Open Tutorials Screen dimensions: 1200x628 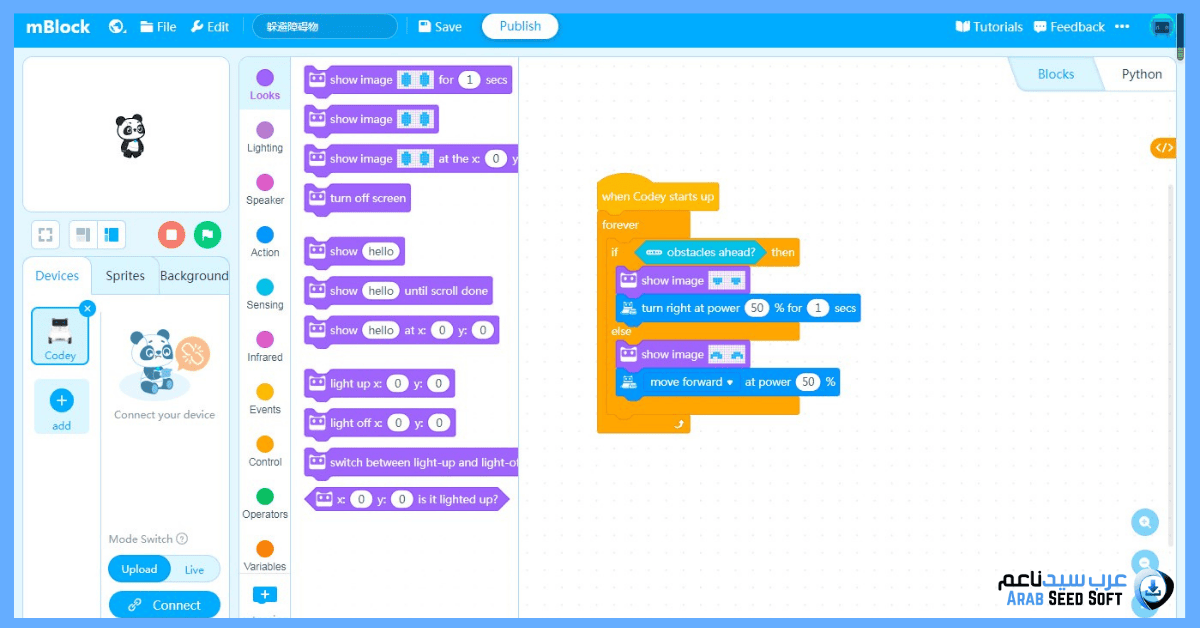[x=989, y=27]
